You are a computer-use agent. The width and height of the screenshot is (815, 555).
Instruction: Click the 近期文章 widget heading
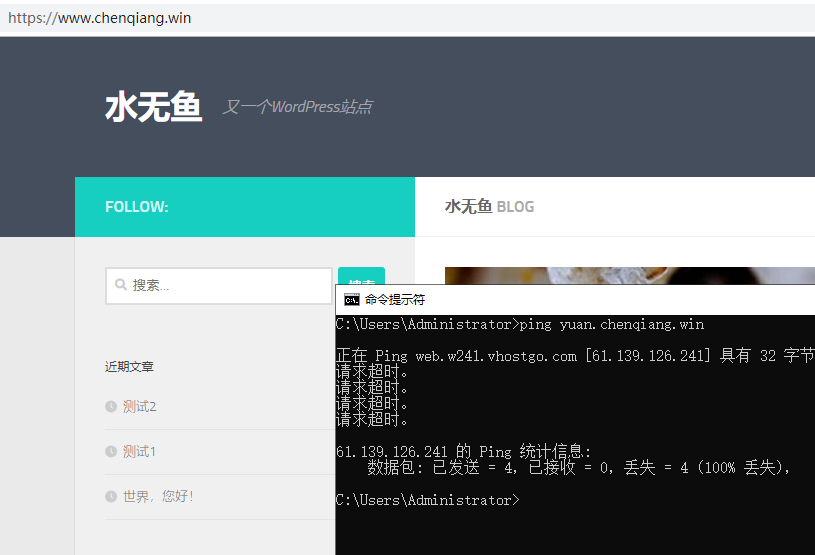129,367
